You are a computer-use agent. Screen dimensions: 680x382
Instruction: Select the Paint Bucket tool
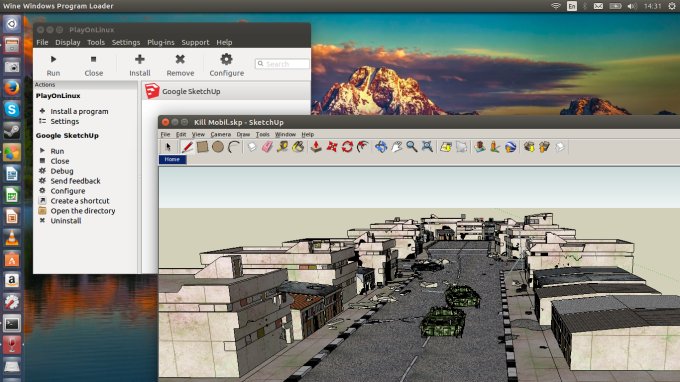click(298, 147)
